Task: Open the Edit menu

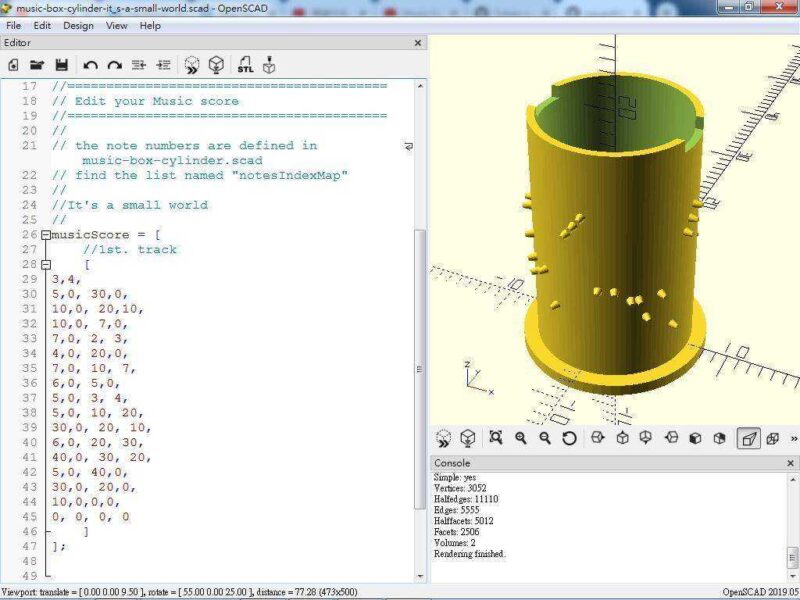Action: [x=42, y=26]
